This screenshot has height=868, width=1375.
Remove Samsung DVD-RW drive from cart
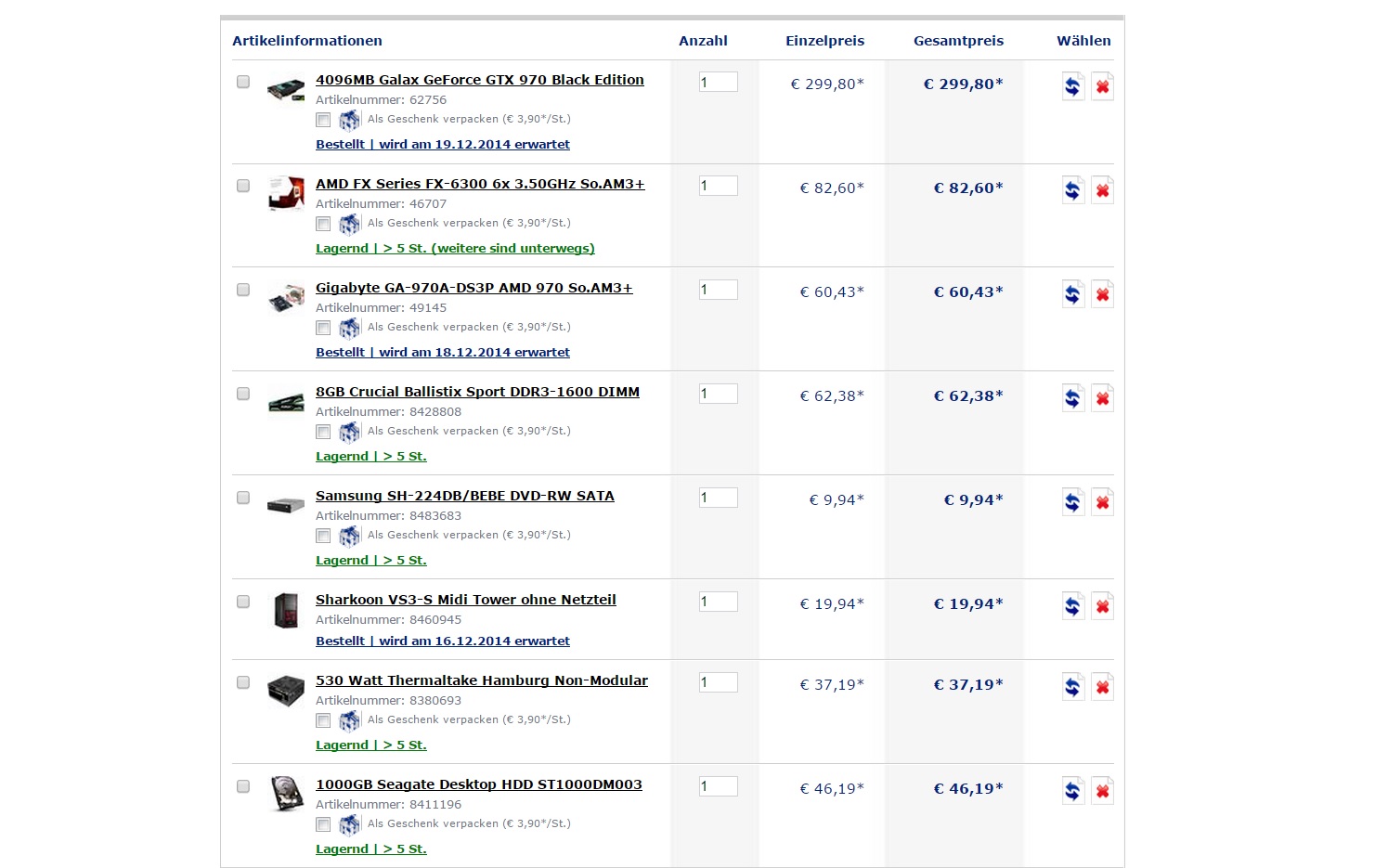coord(1102,502)
